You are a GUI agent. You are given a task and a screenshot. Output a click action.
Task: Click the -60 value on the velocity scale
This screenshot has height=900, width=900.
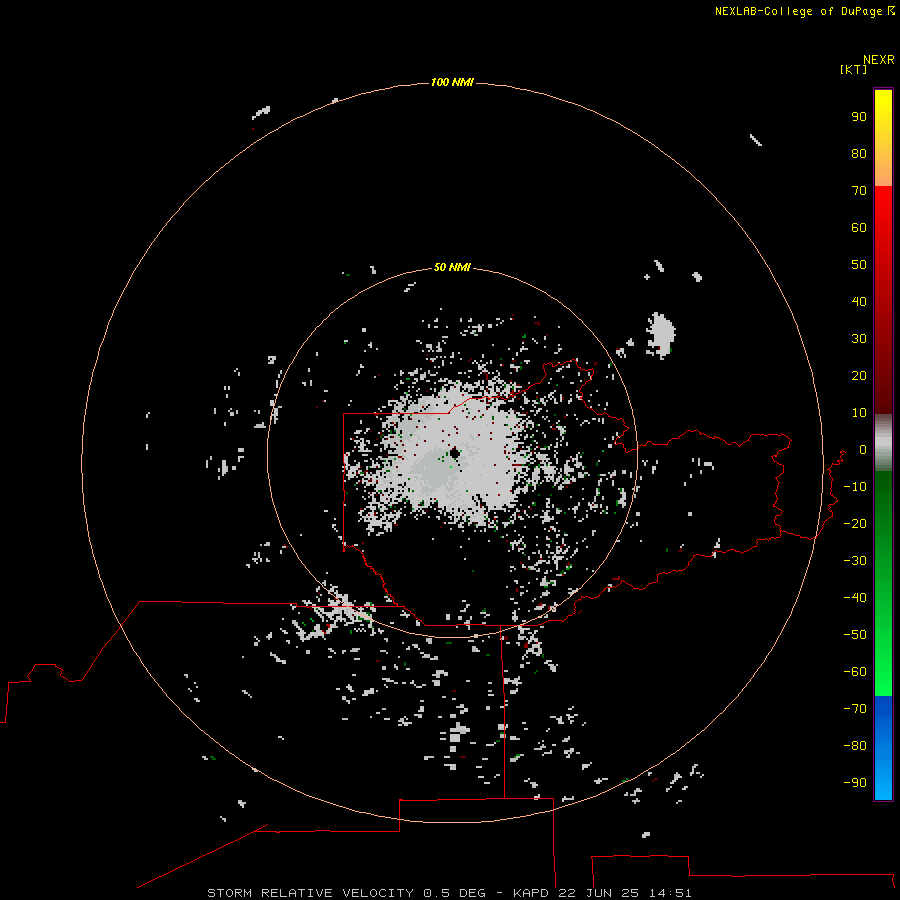coord(855,672)
